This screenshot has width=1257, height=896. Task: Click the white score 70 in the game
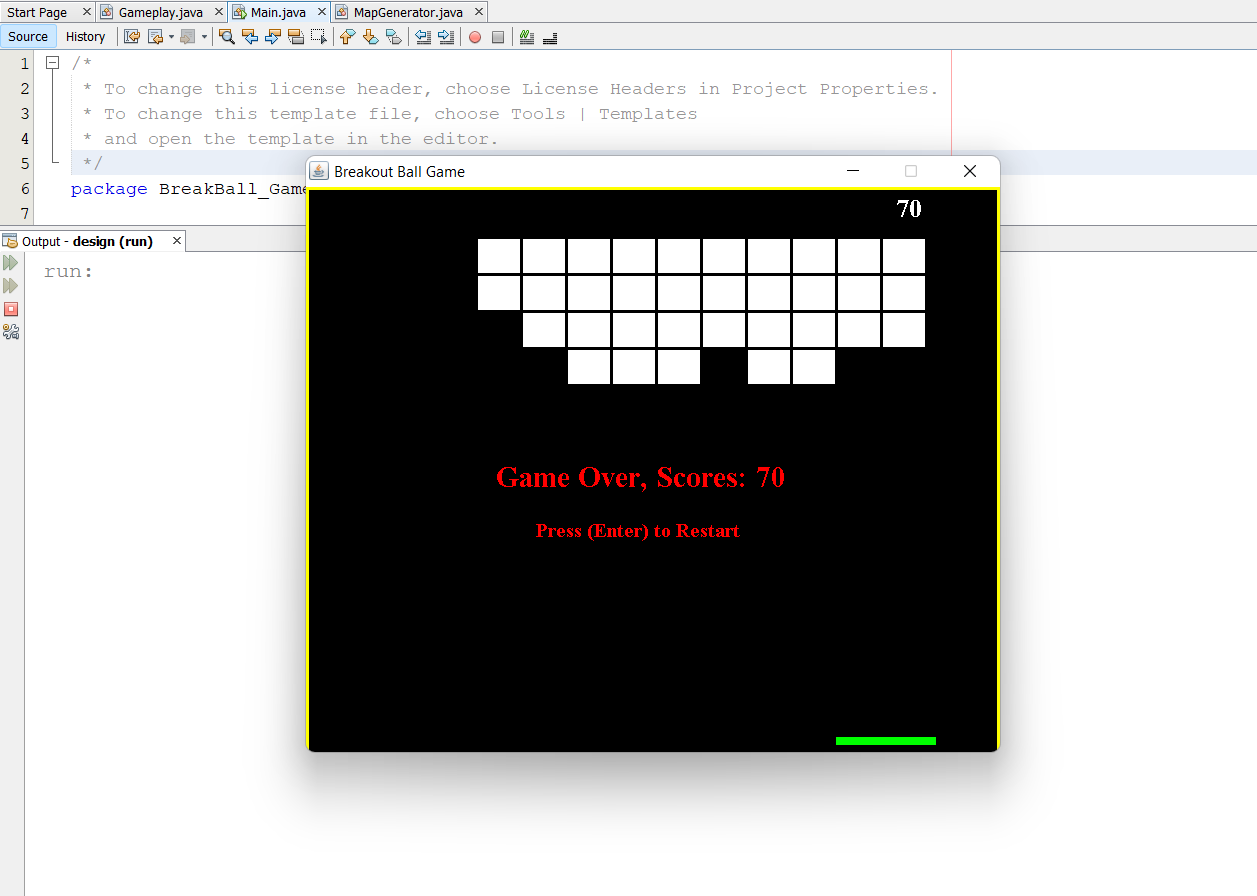click(x=909, y=209)
